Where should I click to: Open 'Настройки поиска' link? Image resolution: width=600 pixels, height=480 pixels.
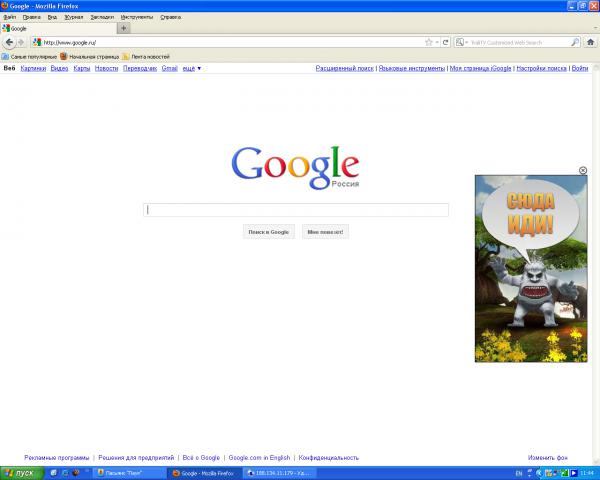(x=541, y=69)
